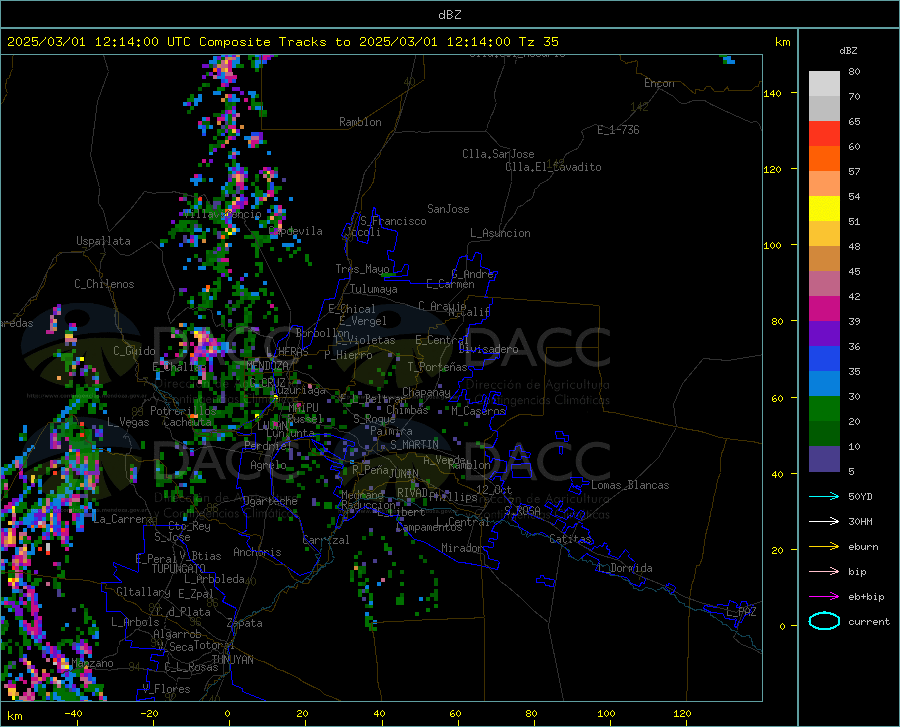
Task: Click the mauve swatch between 45 and 42
Action: tap(824, 283)
